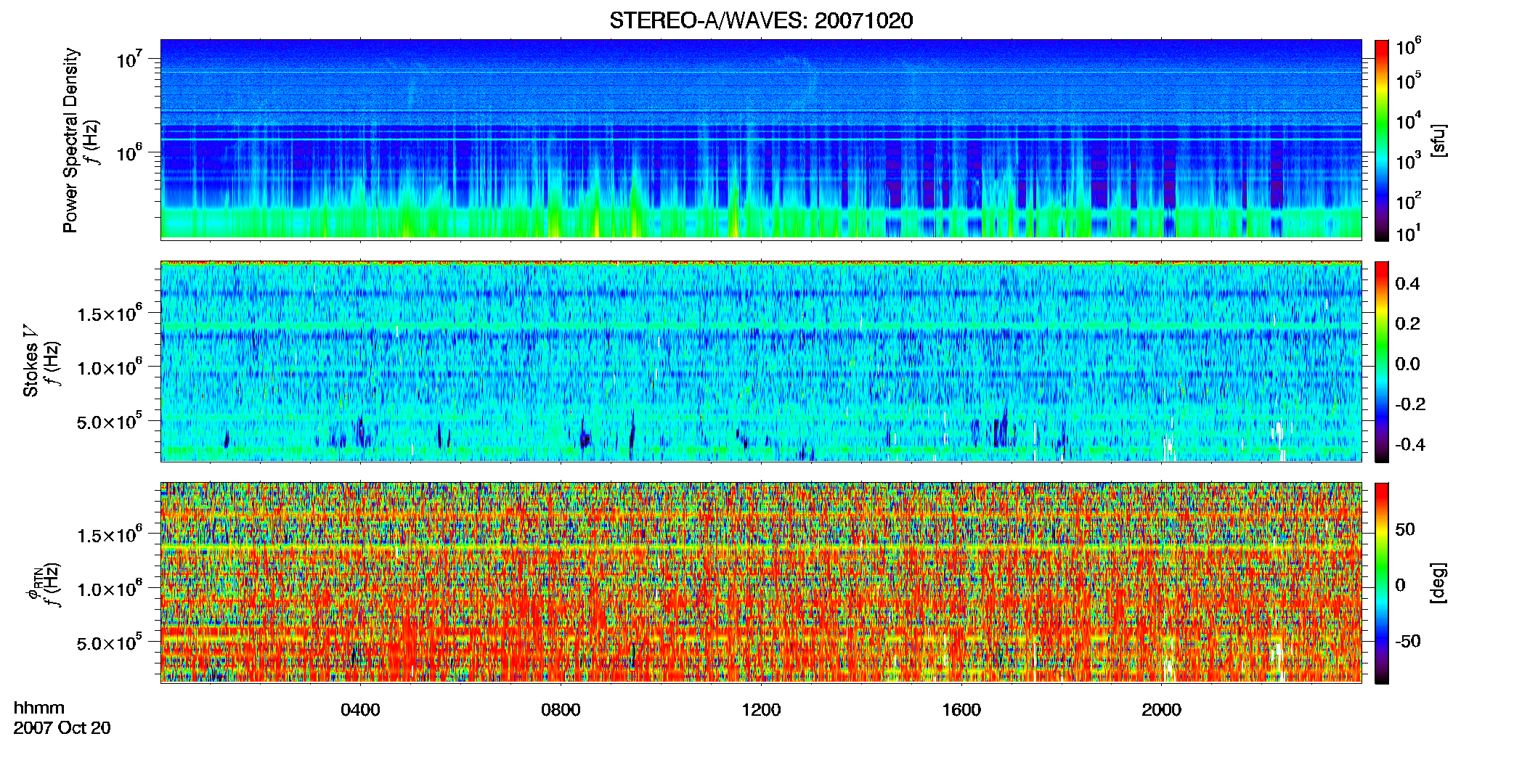Click the -50 tick on angle colorbar
1522x784 pixels.
(1407, 641)
